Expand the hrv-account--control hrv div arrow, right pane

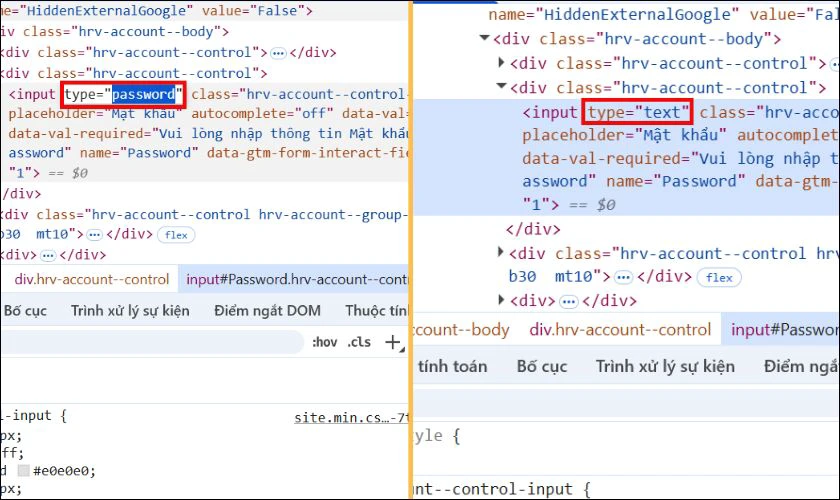click(x=500, y=251)
